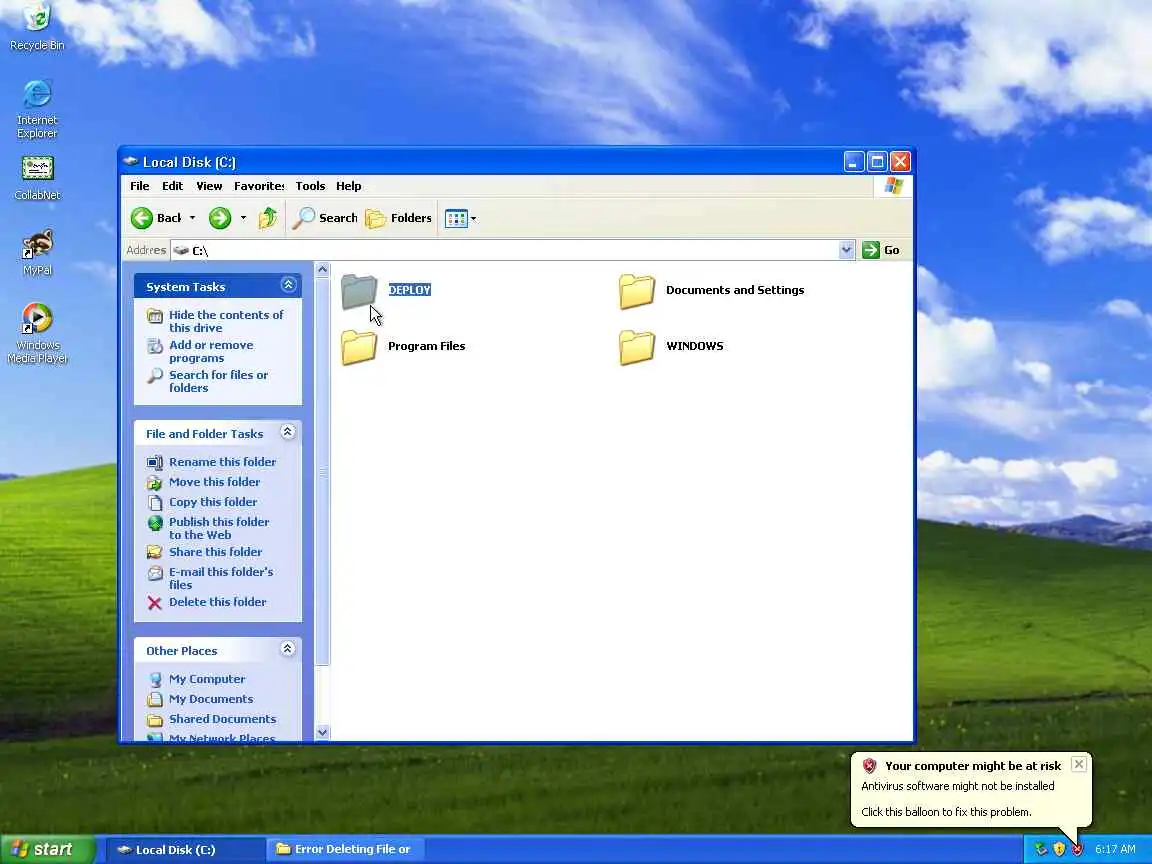Click Delete this folder
This screenshot has width=1152, height=864.
(x=217, y=602)
